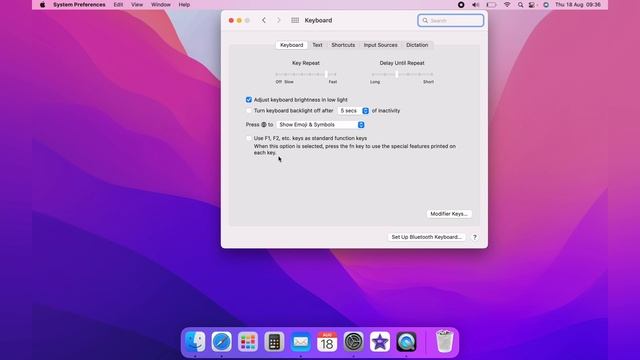
Task: Activate Siri from the menu bar
Action: point(546,4)
